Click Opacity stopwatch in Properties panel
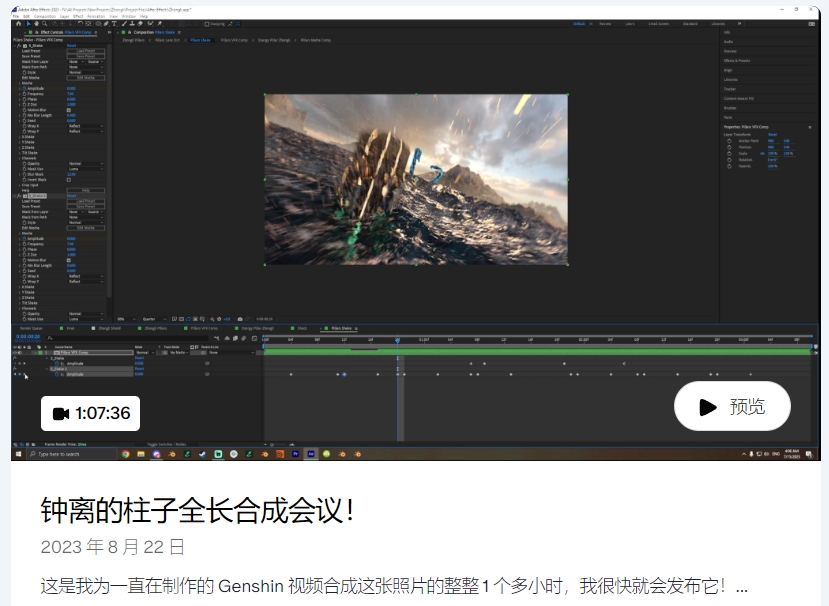Screen dimensions: 829x606 pos(729,166)
